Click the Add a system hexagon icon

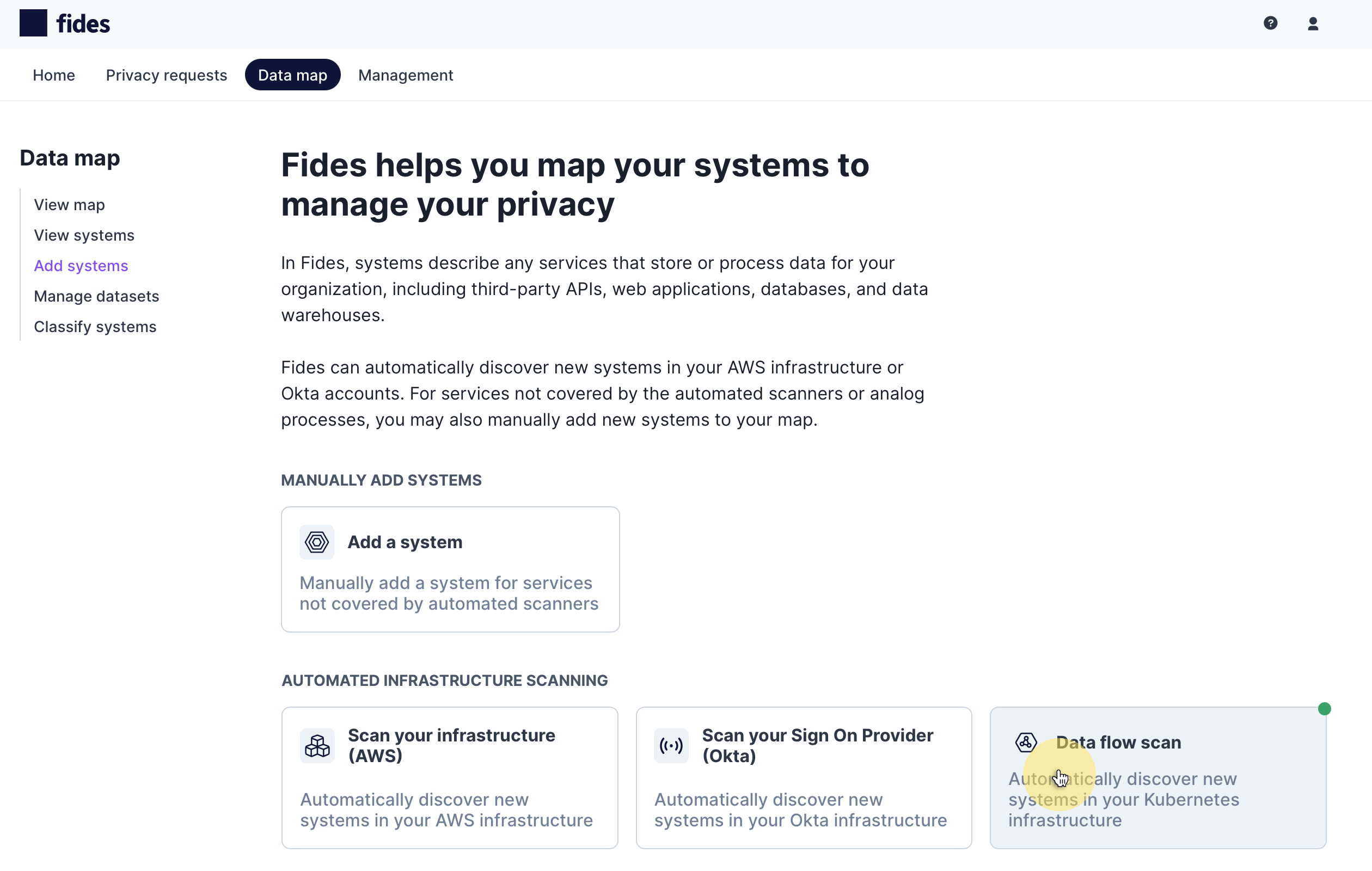(x=317, y=542)
